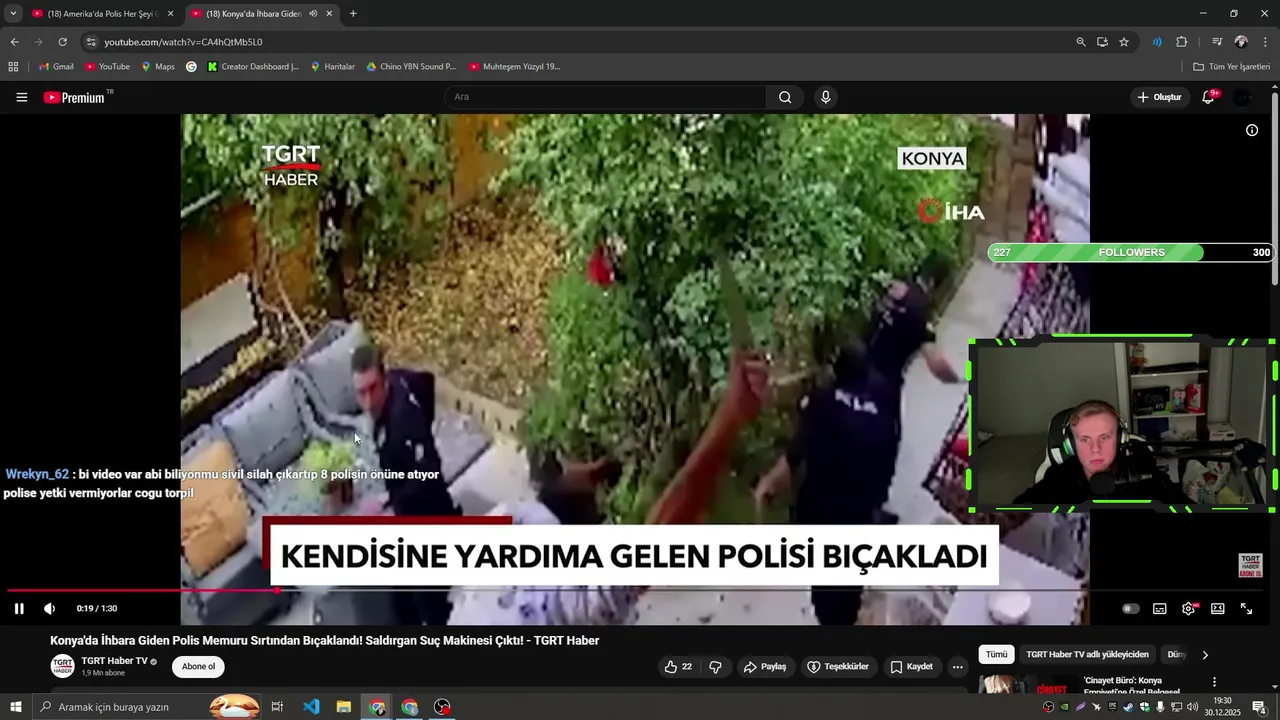Subscribe using the 'Abone ol' button
The height and width of the screenshot is (720, 1280).
point(198,667)
